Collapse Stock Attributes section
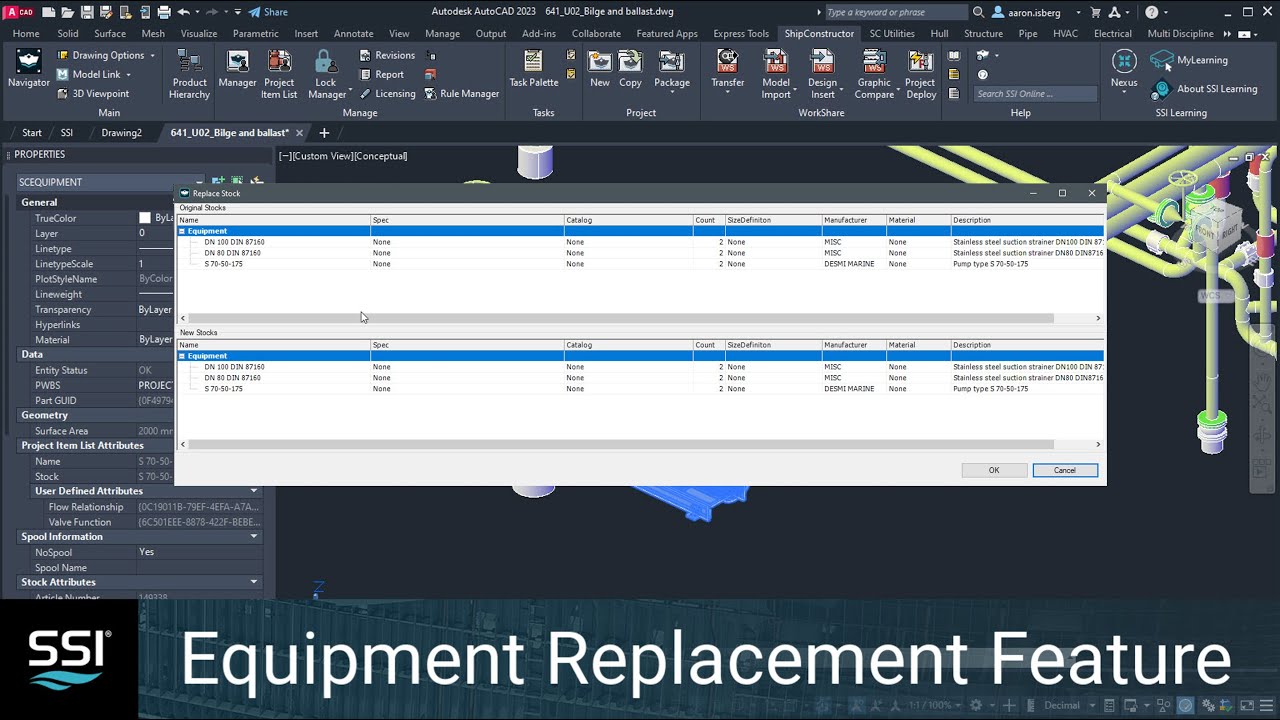1280x720 pixels. [254, 582]
